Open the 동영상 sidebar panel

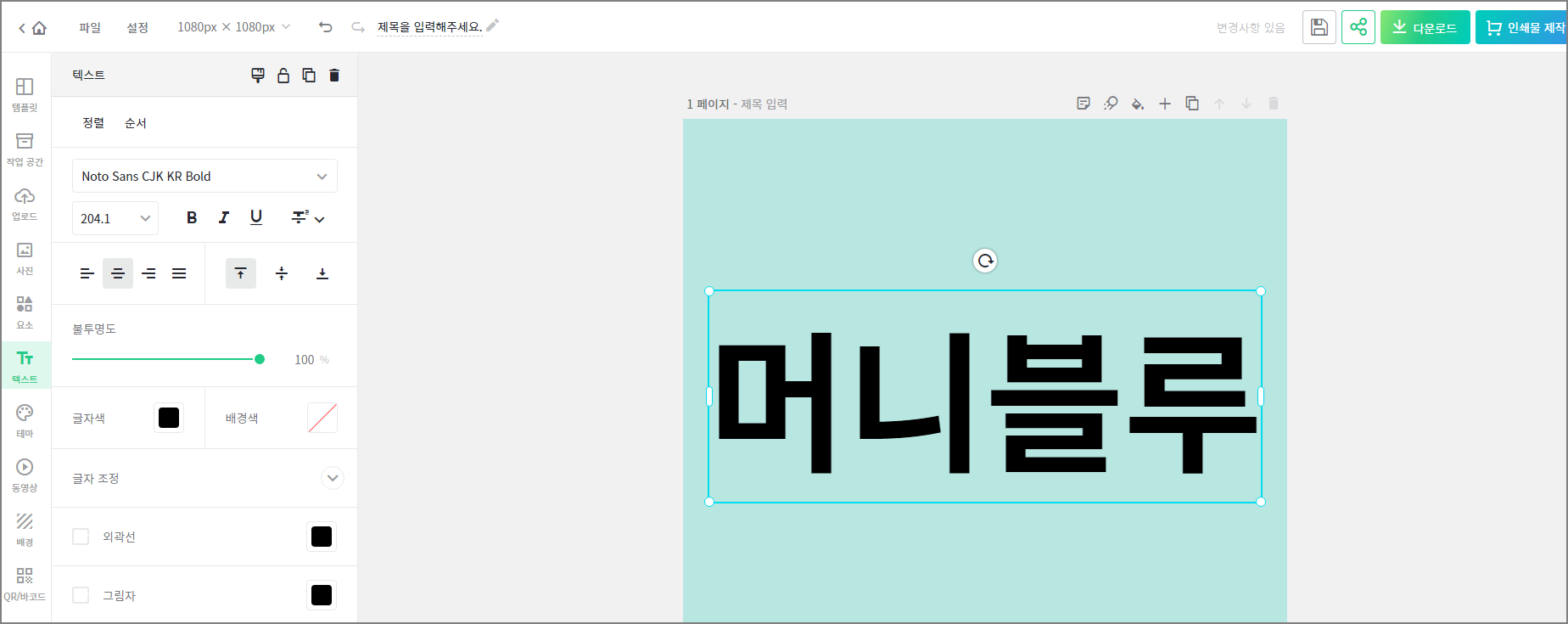(25, 475)
